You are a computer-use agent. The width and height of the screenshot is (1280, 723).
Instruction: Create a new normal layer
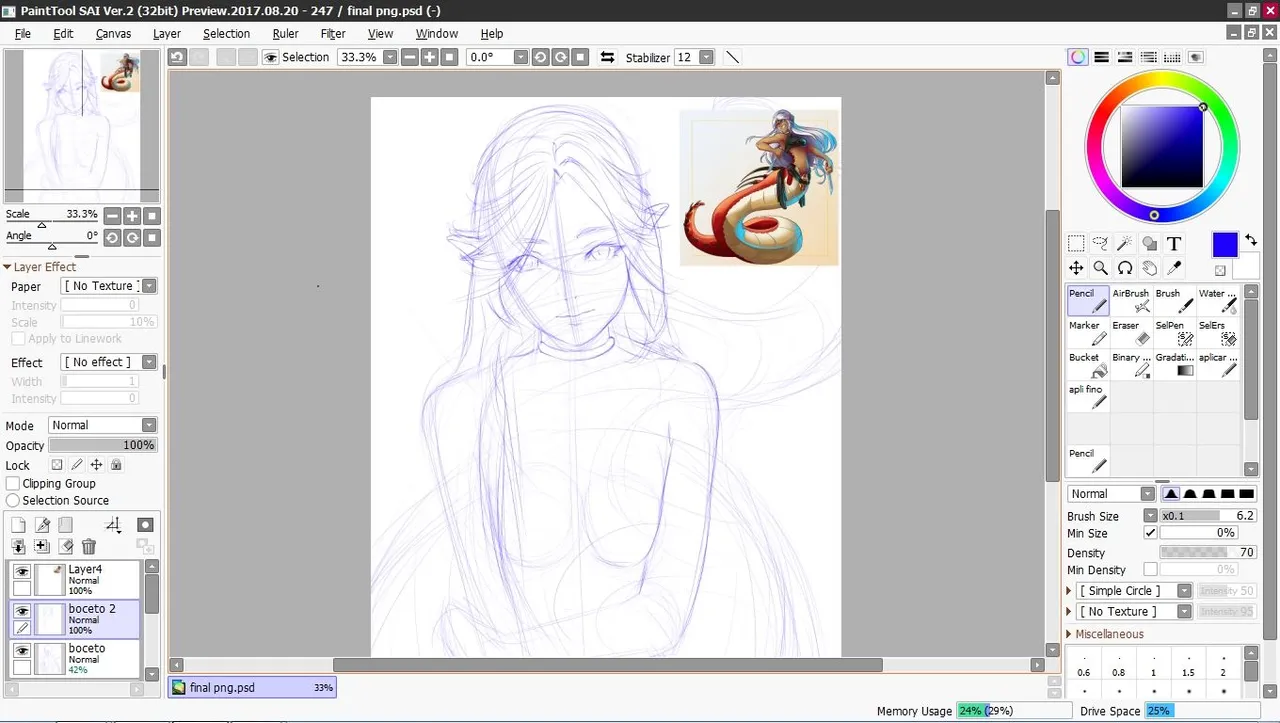pyautogui.click(x=18, y=525)
